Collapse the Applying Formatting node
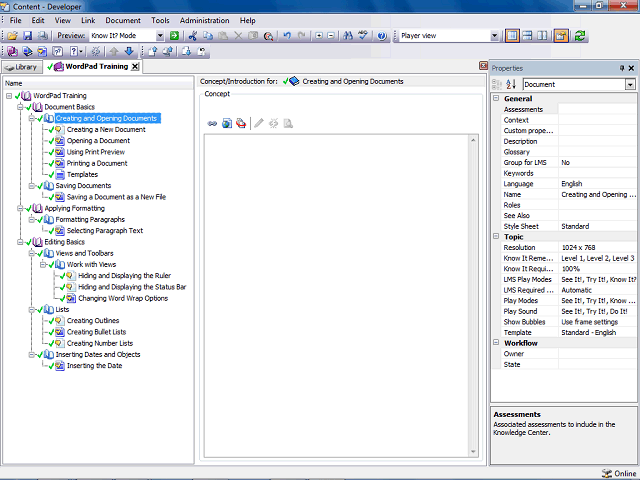640x480 pixels. [x=20, y=208]
